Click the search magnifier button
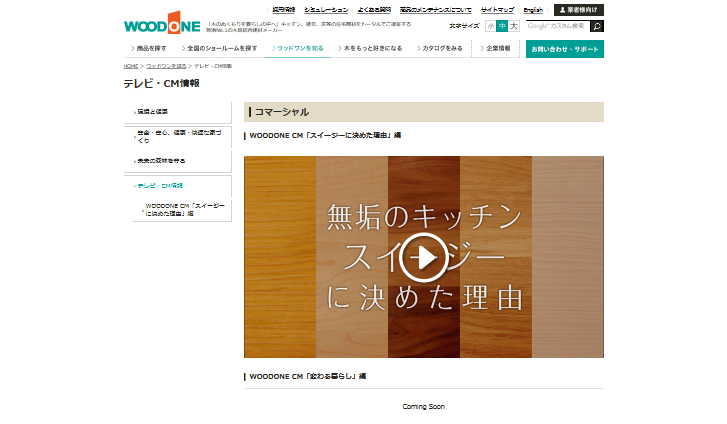The image size is (727, 424). pyautogui.click(x=597, y=26)
